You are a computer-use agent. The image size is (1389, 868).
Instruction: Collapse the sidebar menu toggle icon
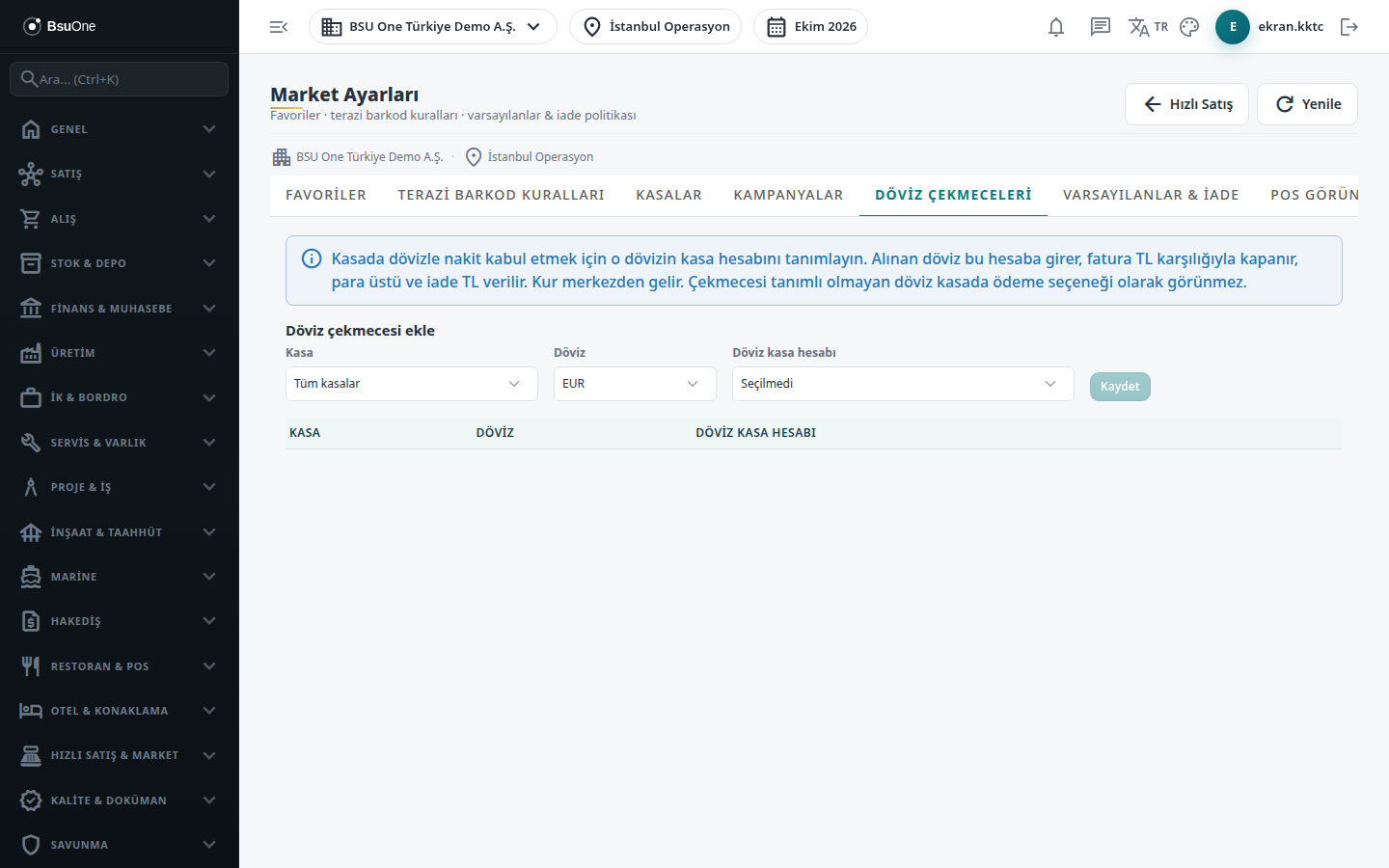click(279, 27)
